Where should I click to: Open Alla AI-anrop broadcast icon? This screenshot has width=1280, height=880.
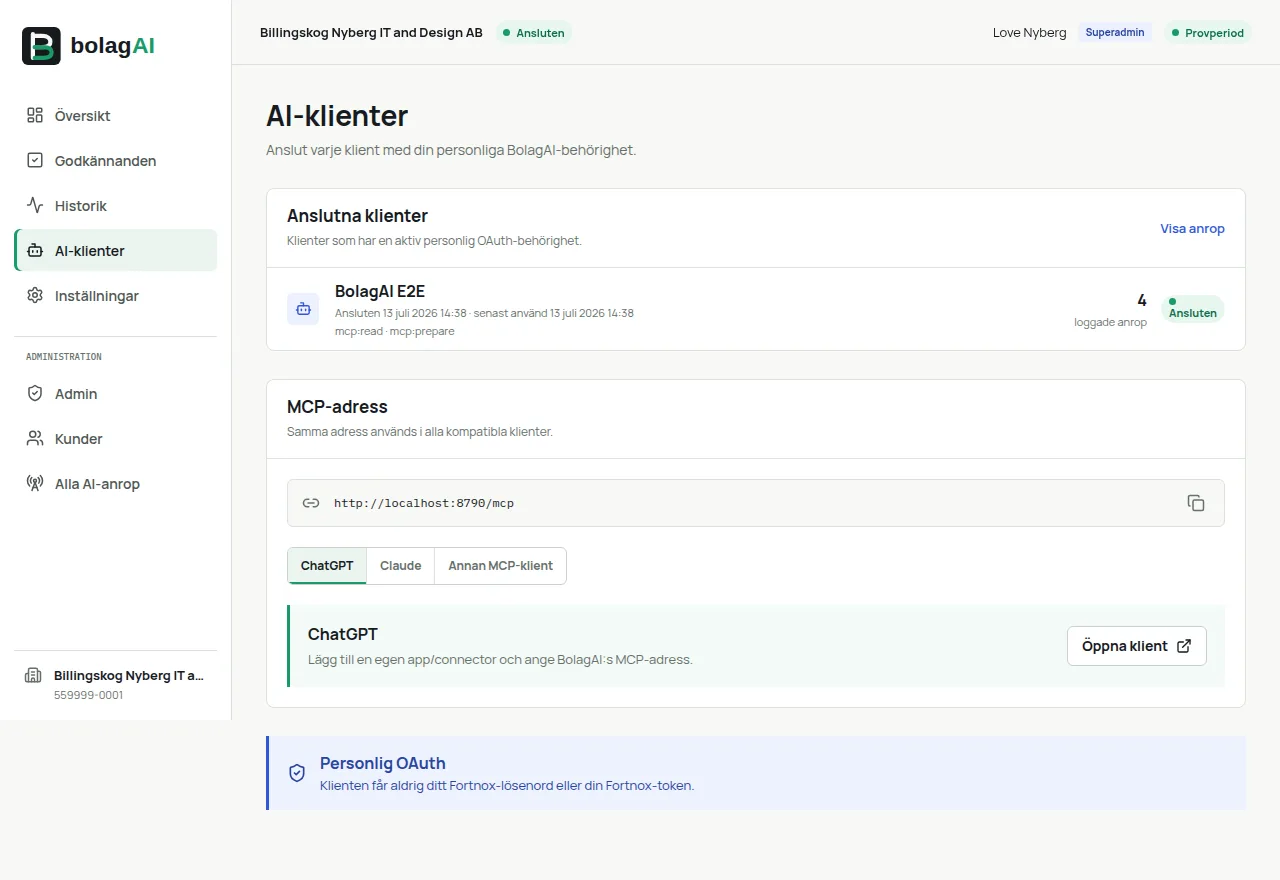tap(35, 483)
